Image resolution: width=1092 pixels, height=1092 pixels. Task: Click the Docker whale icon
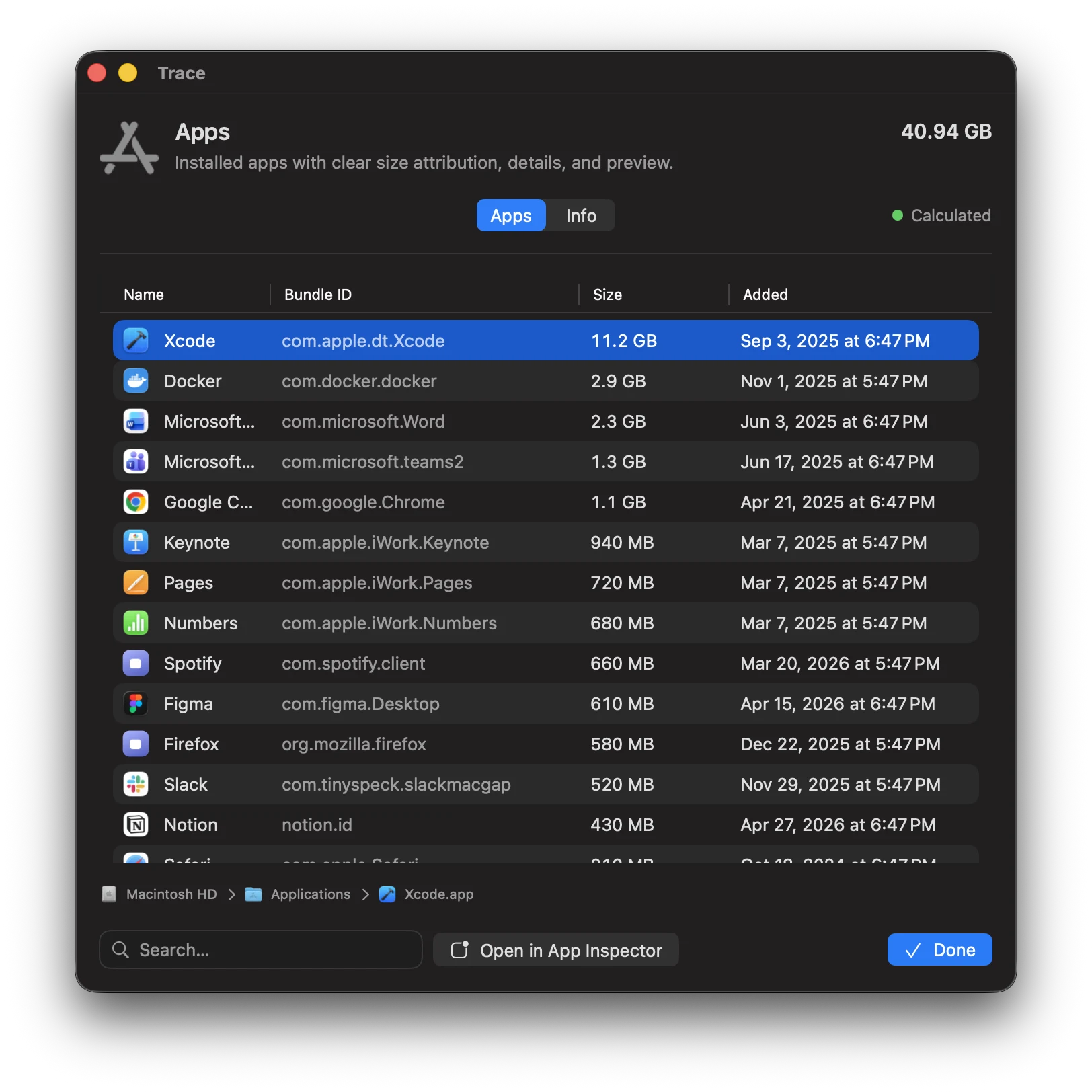tap(136, 381)
